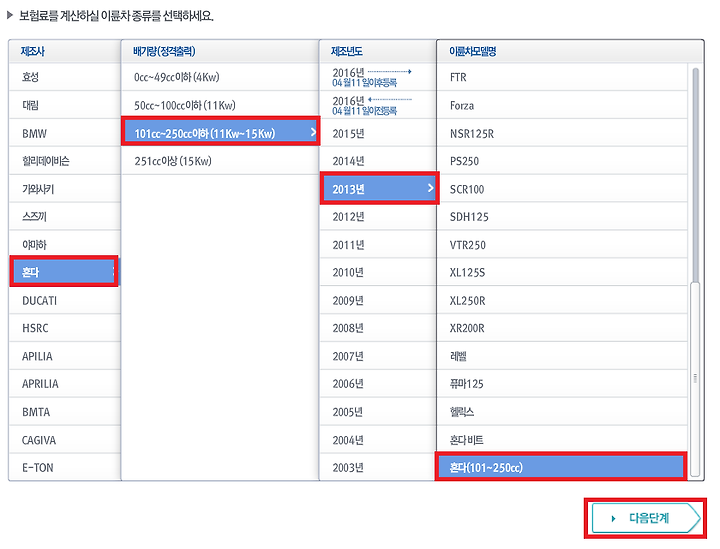Select manufacturer 야마하
The height and width of the screenshot is (549, 720).
coord(65,245)
